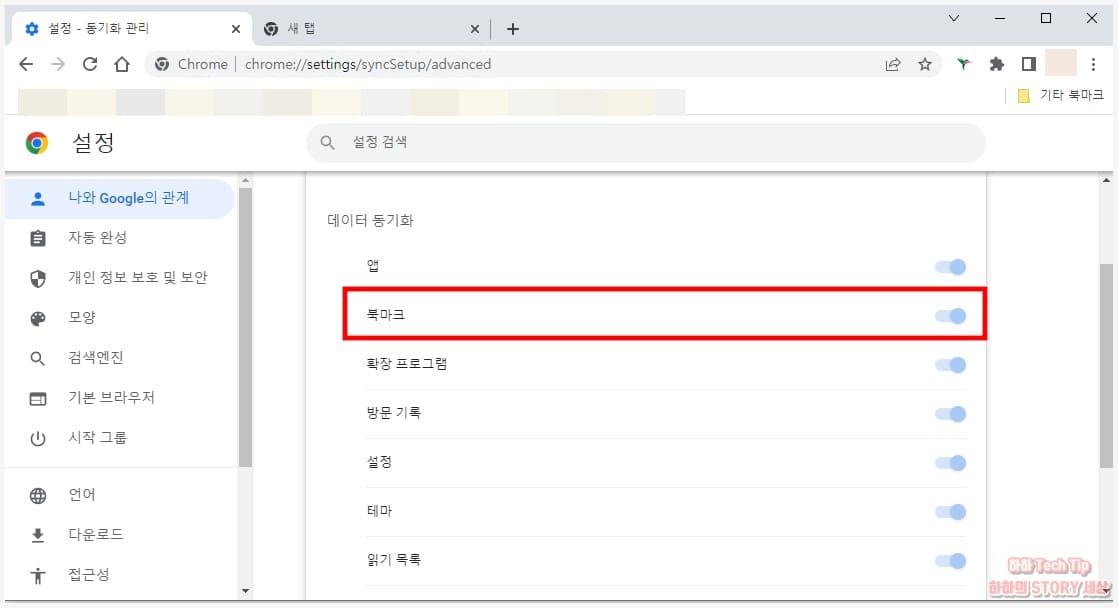
Task: Open the profile avatar menu
Action: click(x=1060, y=63)
